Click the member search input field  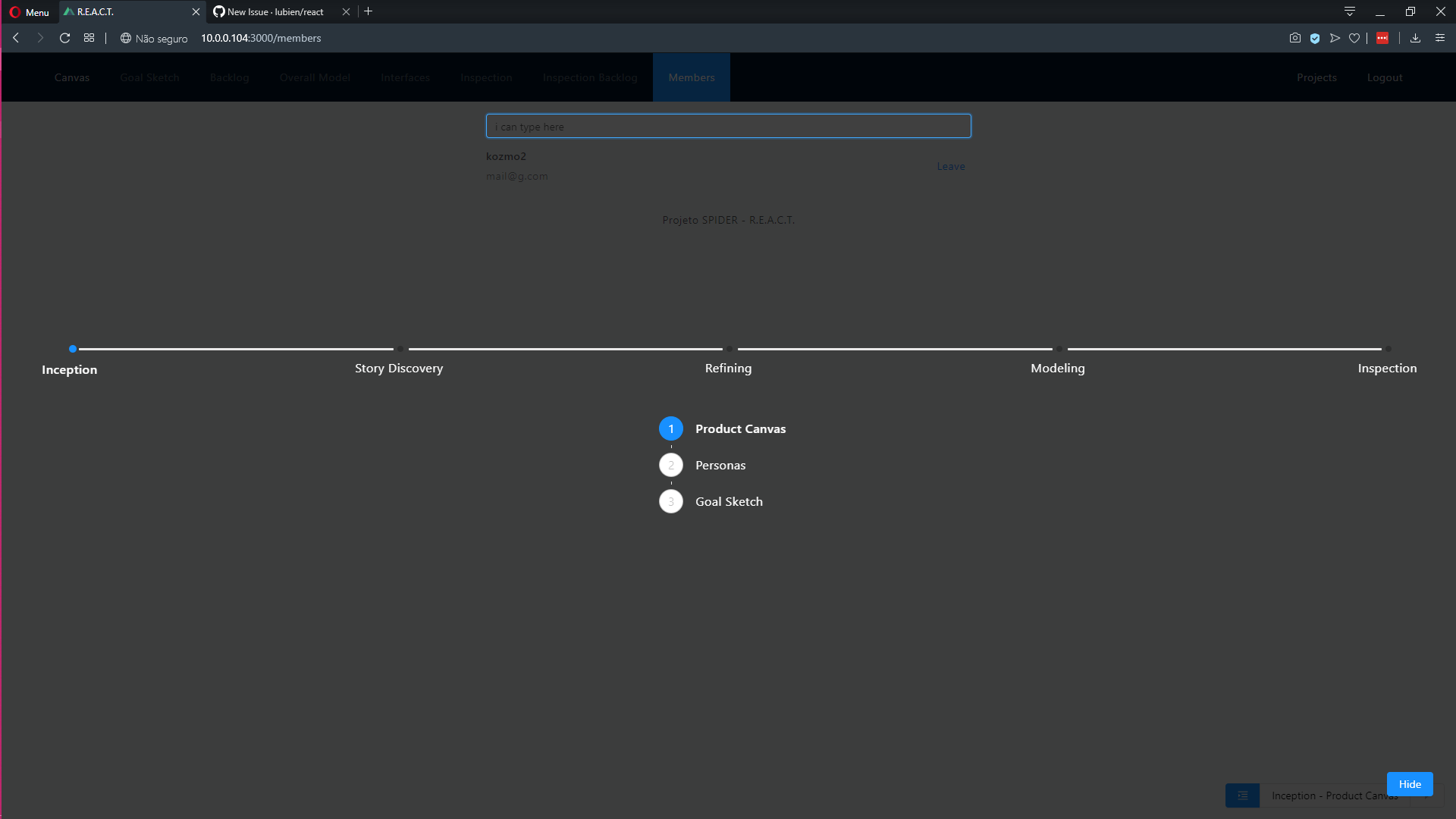[x=728, y=127]
